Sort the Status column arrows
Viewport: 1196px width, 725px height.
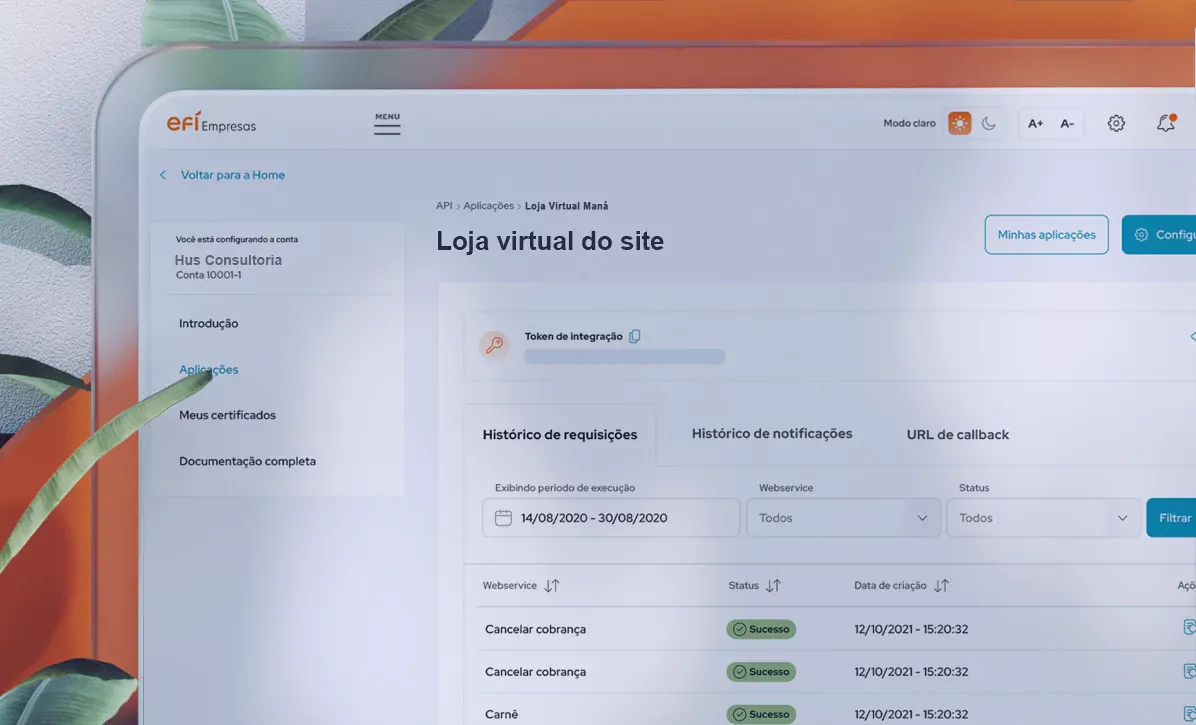coord(773,586)
